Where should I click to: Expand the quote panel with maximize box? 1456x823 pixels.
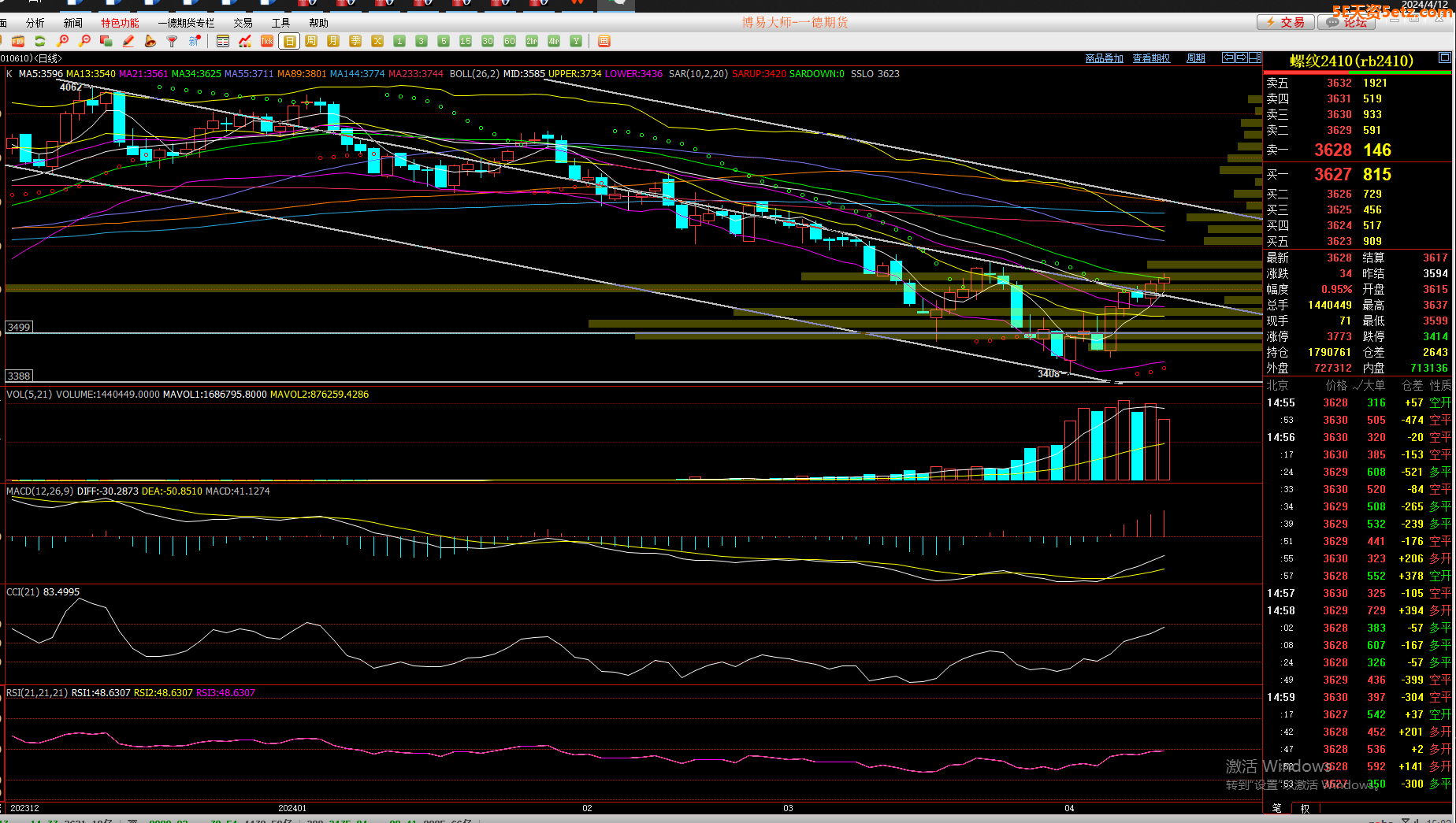[1444, 57]
